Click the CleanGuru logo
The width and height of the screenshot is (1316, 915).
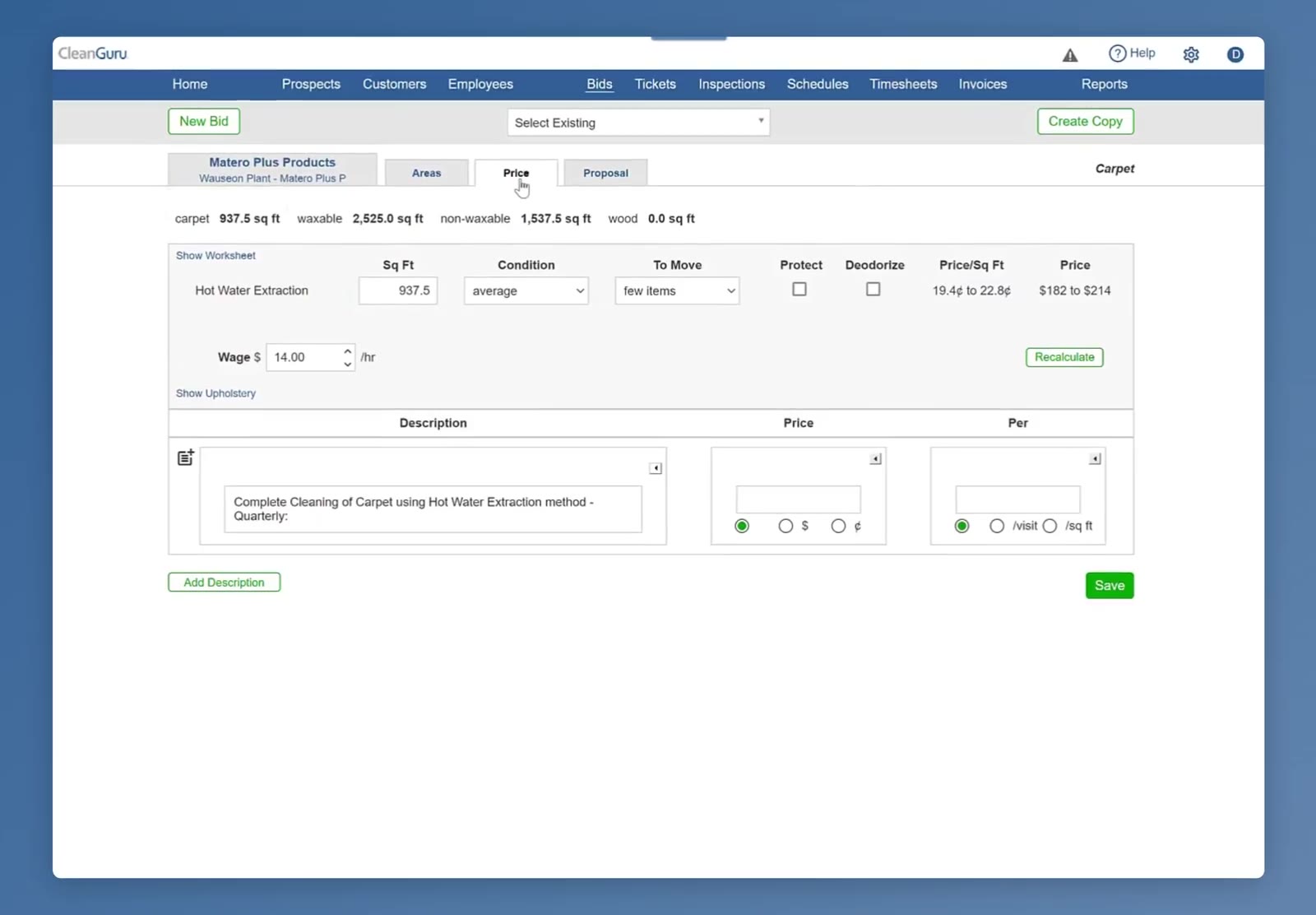[x=93, y=53]
